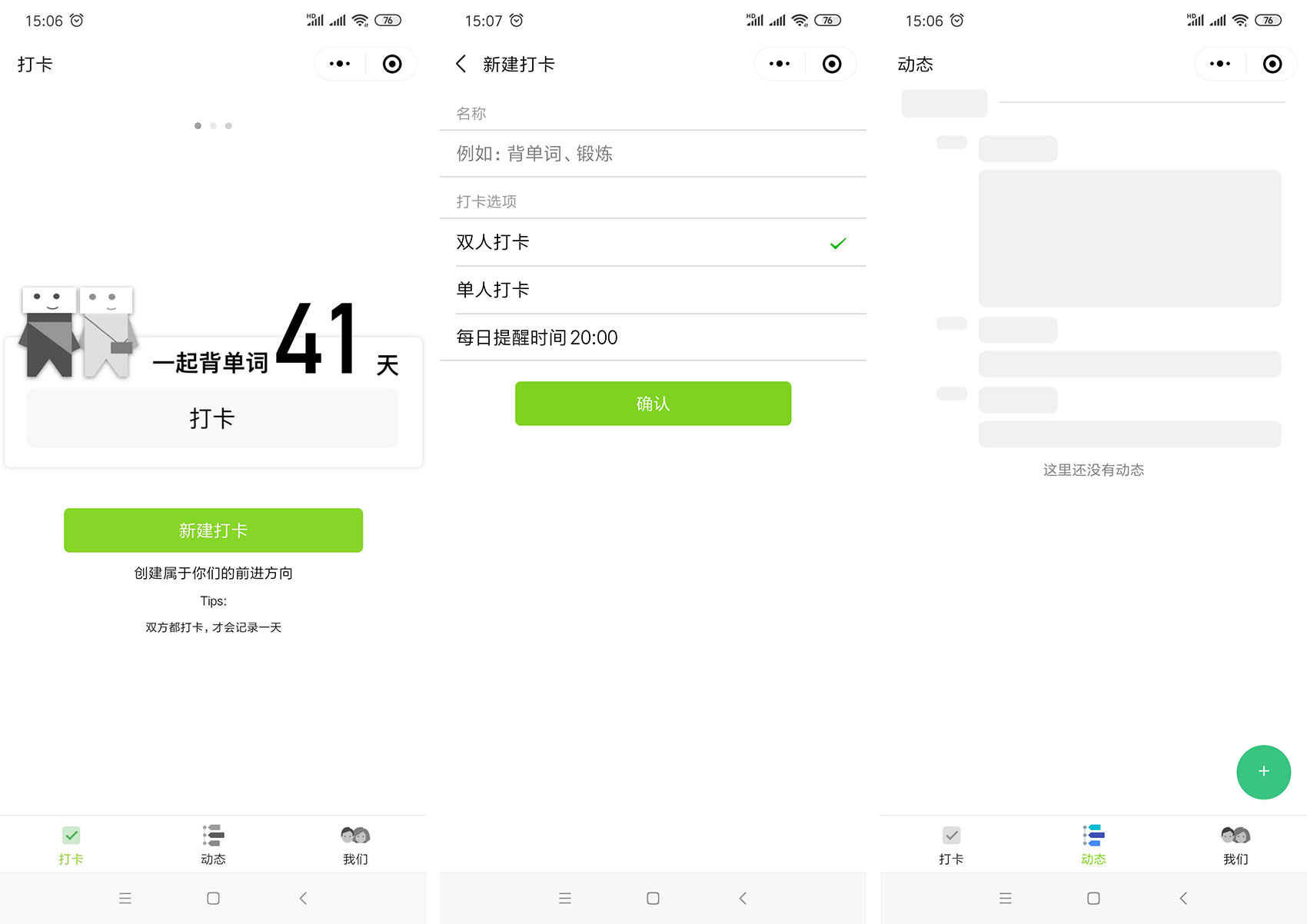
Task: Toggle the 打卡 checkmark tab icon on right screen
Action: (951, 835)
